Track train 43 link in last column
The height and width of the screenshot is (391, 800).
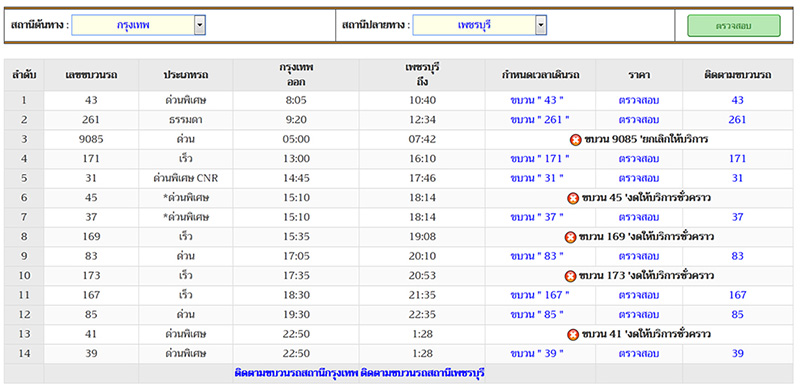737,101
